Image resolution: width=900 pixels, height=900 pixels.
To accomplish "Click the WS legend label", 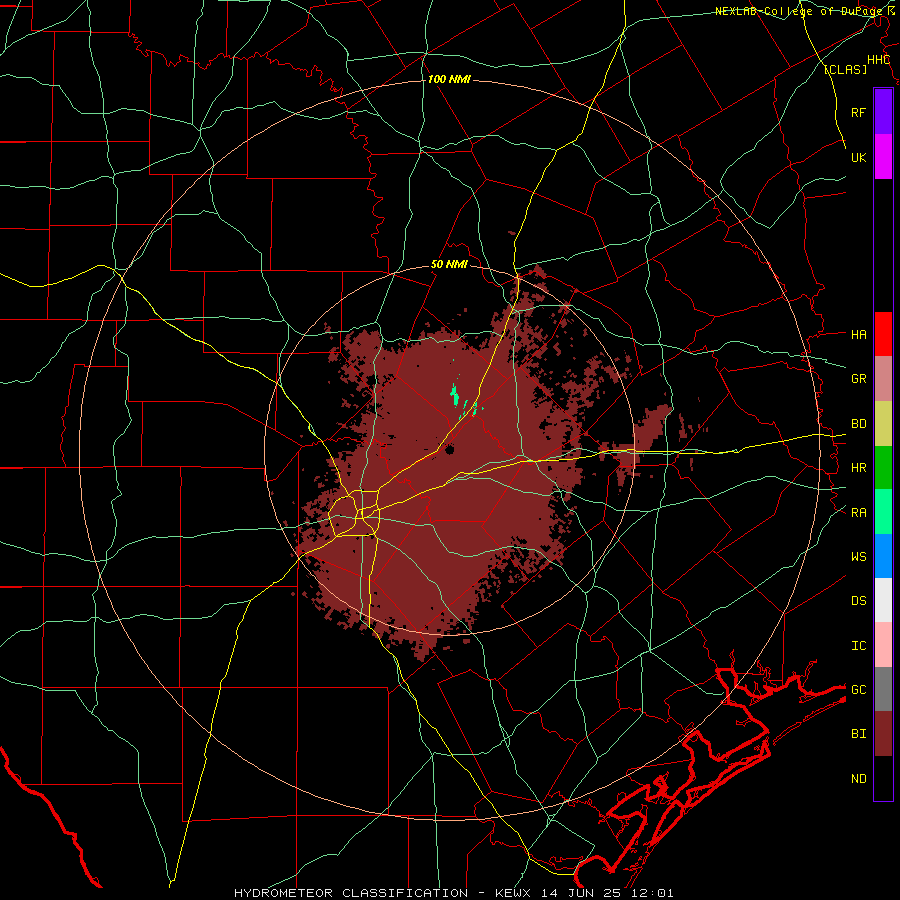I will pyautogui.click(x=858, y=556).
